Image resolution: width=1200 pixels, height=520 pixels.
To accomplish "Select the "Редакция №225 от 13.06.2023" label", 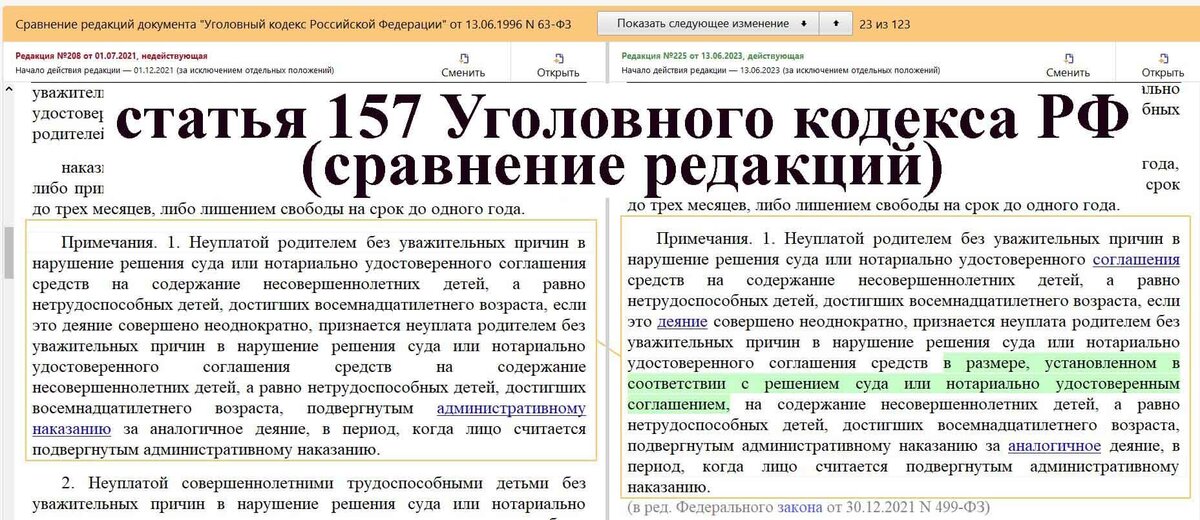I will (x=698, y=57).
